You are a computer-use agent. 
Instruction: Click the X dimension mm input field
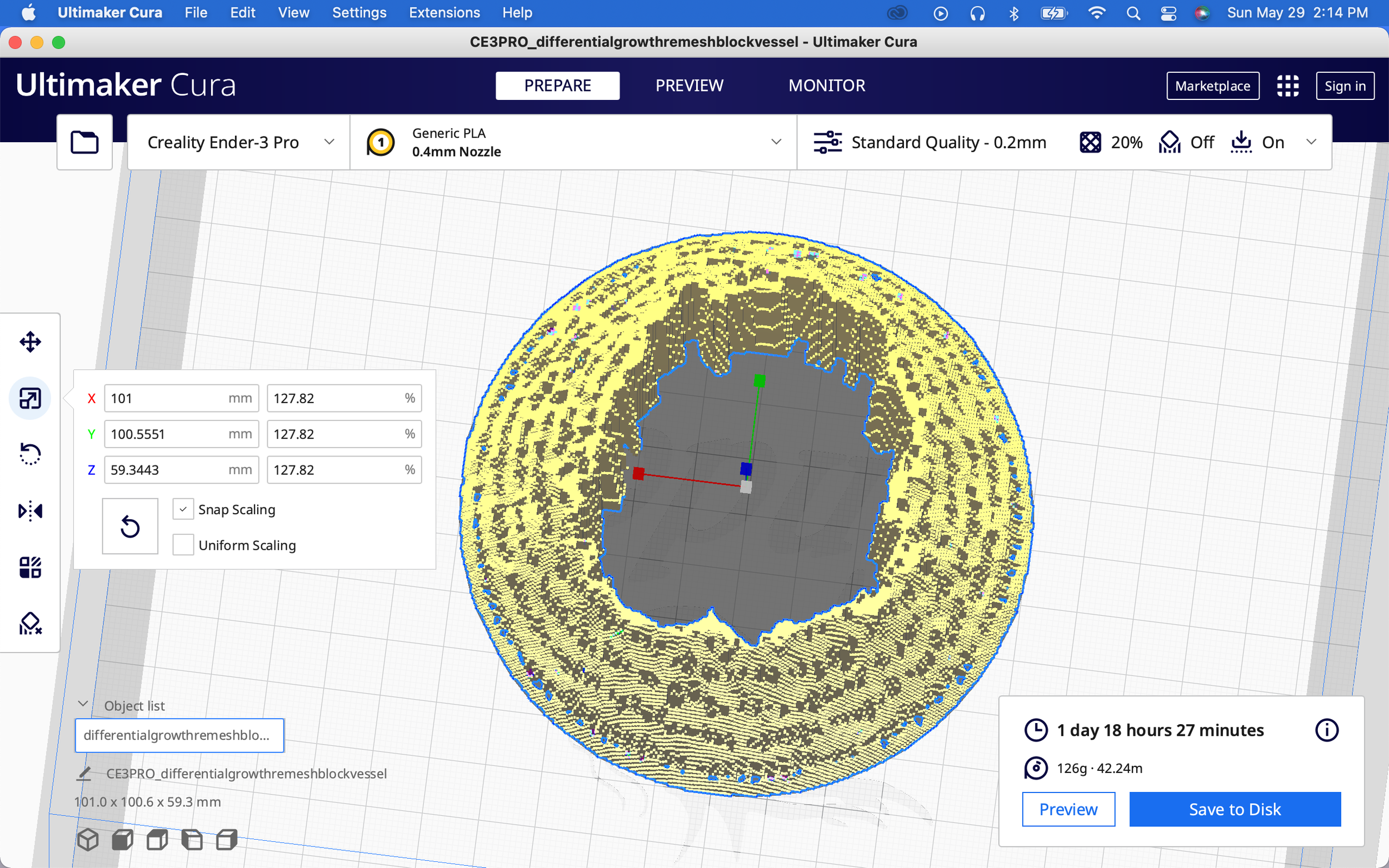tap(167, 398)
